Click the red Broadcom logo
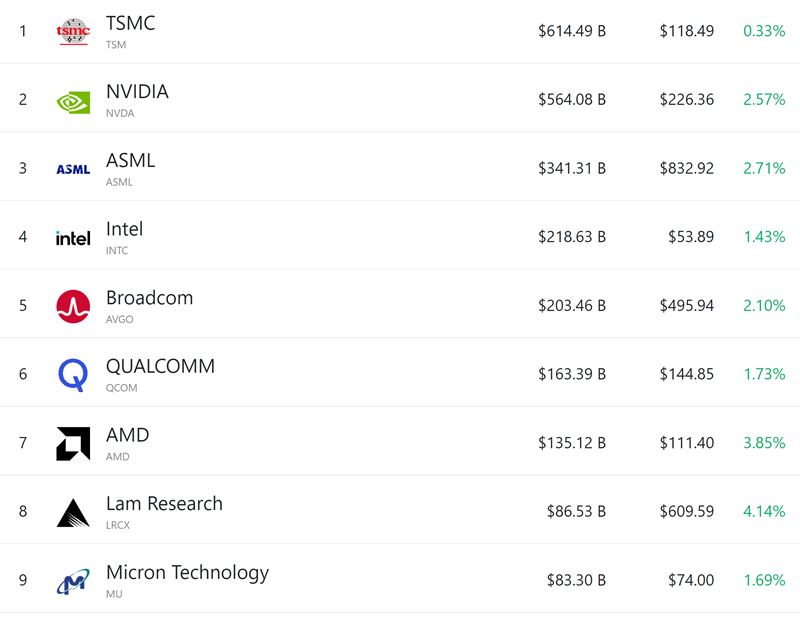The image size is (800, 623). click(x=73, y=306)
